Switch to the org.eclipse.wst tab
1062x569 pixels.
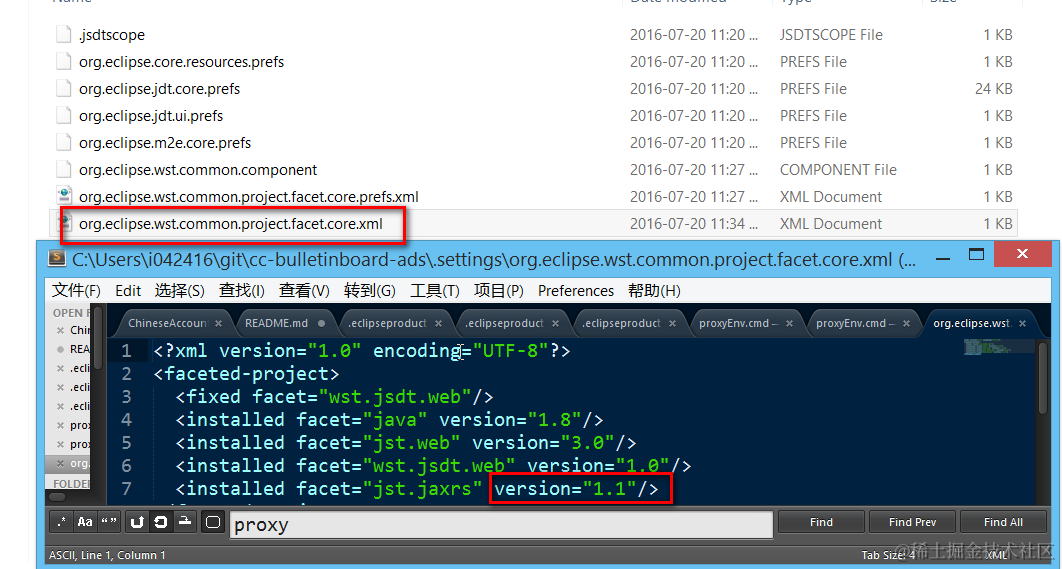coord(972,323)
